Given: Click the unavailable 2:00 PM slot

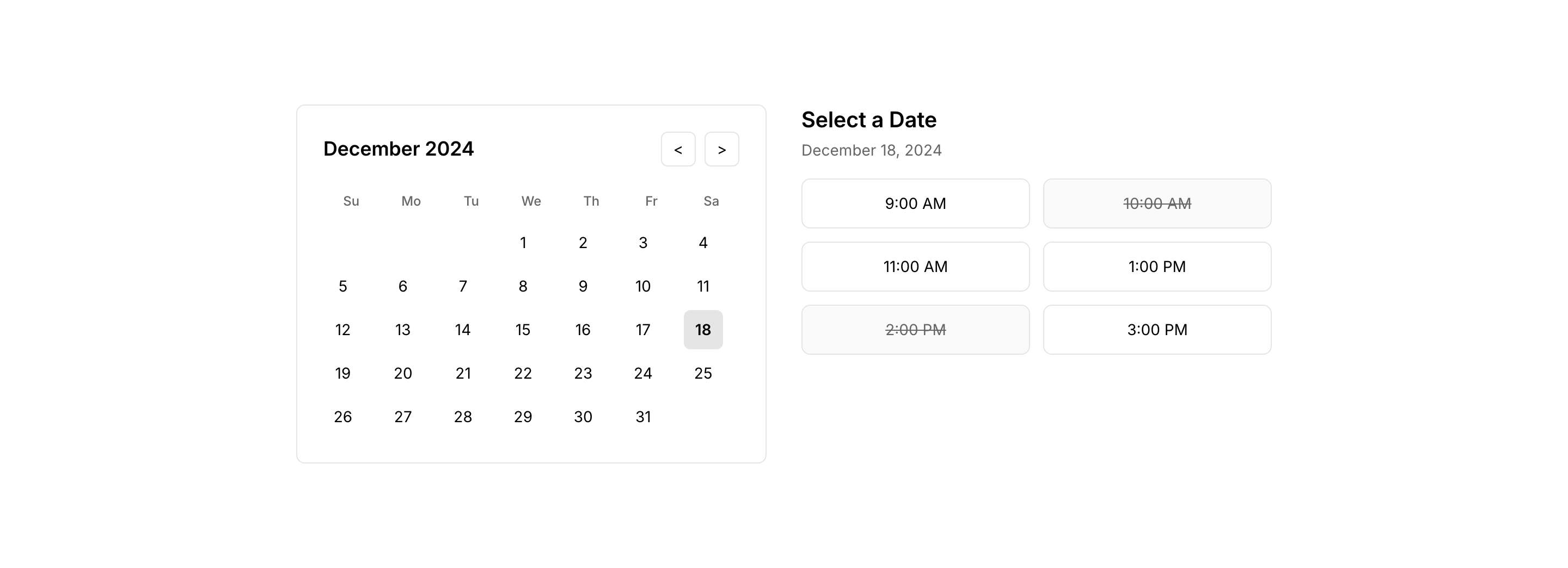Looking at the screenshot, I should (915, 330).
